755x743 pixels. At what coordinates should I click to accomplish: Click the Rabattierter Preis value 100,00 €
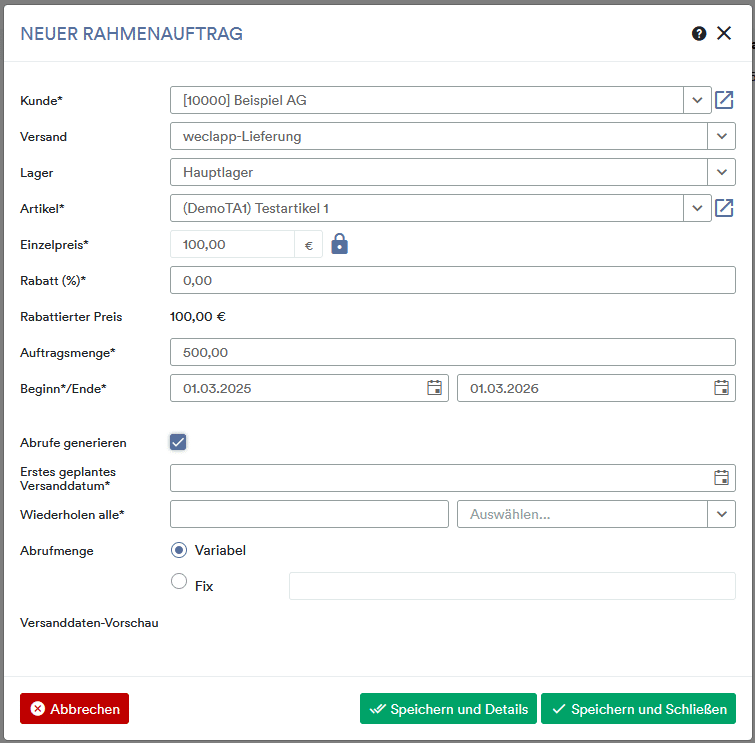point(198,316)
